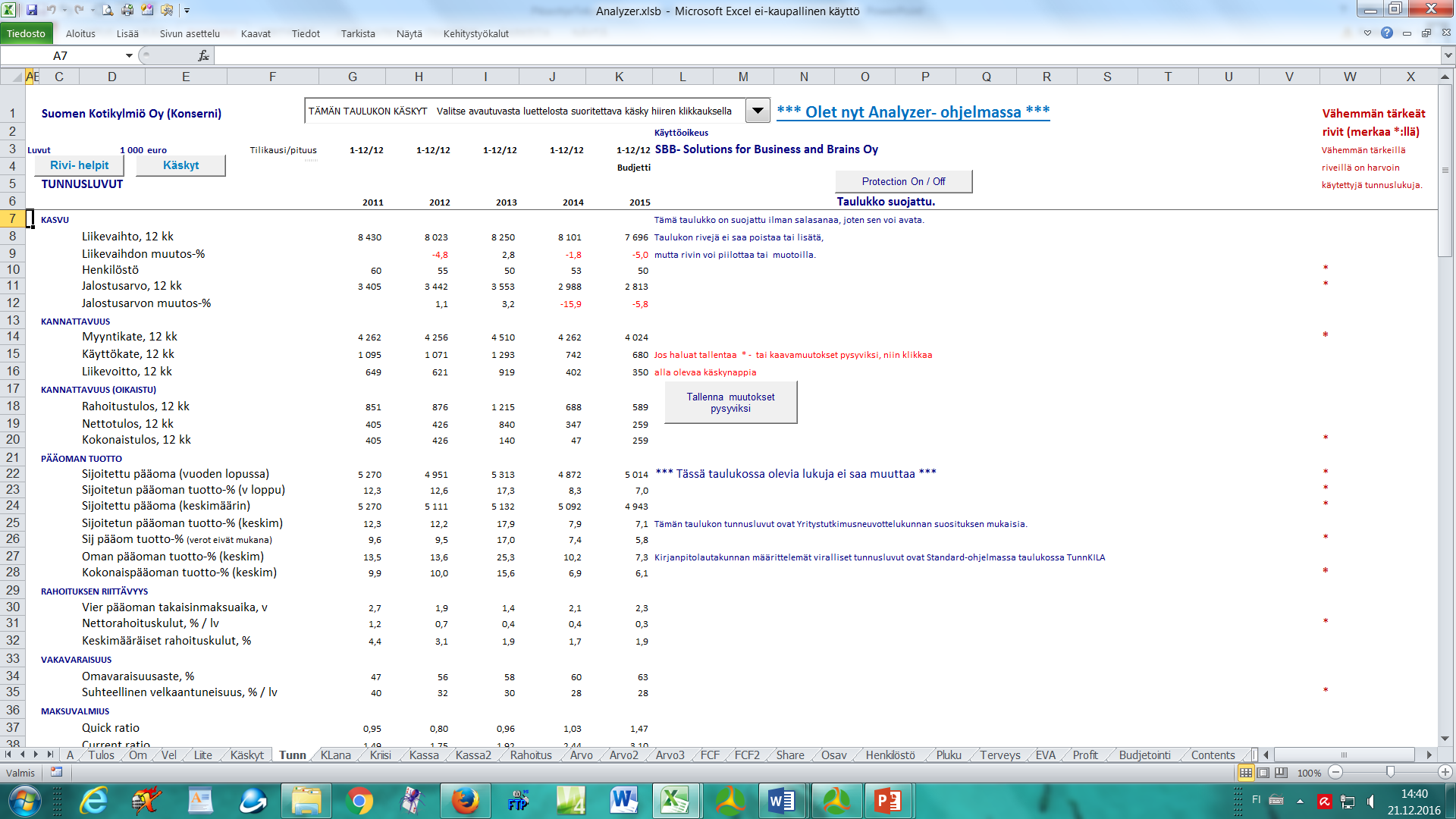This screenshot has height=819, width=1456.
Task: Open Google Chrome from the taskbar
Action: pyautogui.click(x=359, y=801)
